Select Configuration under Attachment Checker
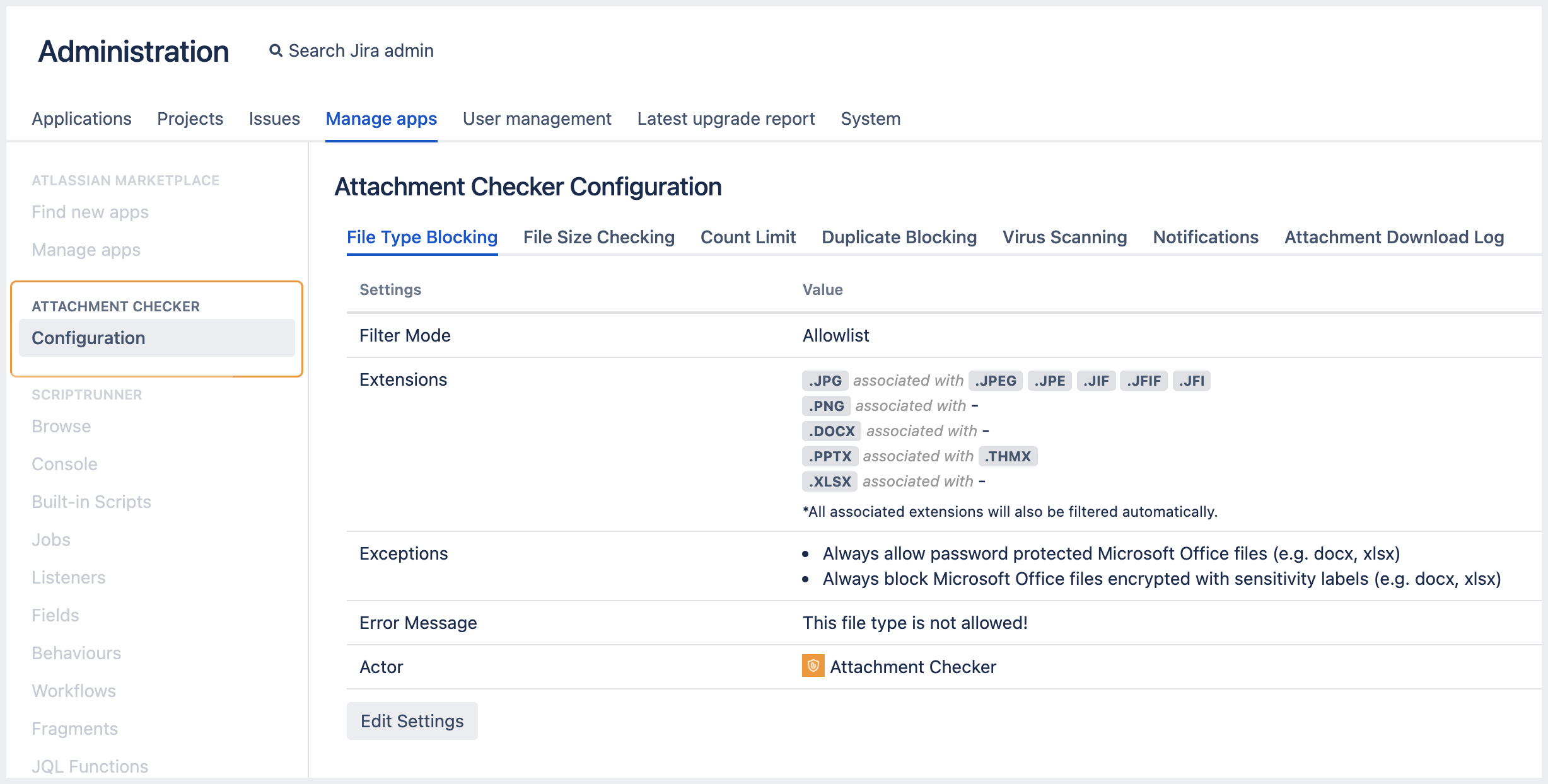 pyautogui.click(x=88, y=338)
